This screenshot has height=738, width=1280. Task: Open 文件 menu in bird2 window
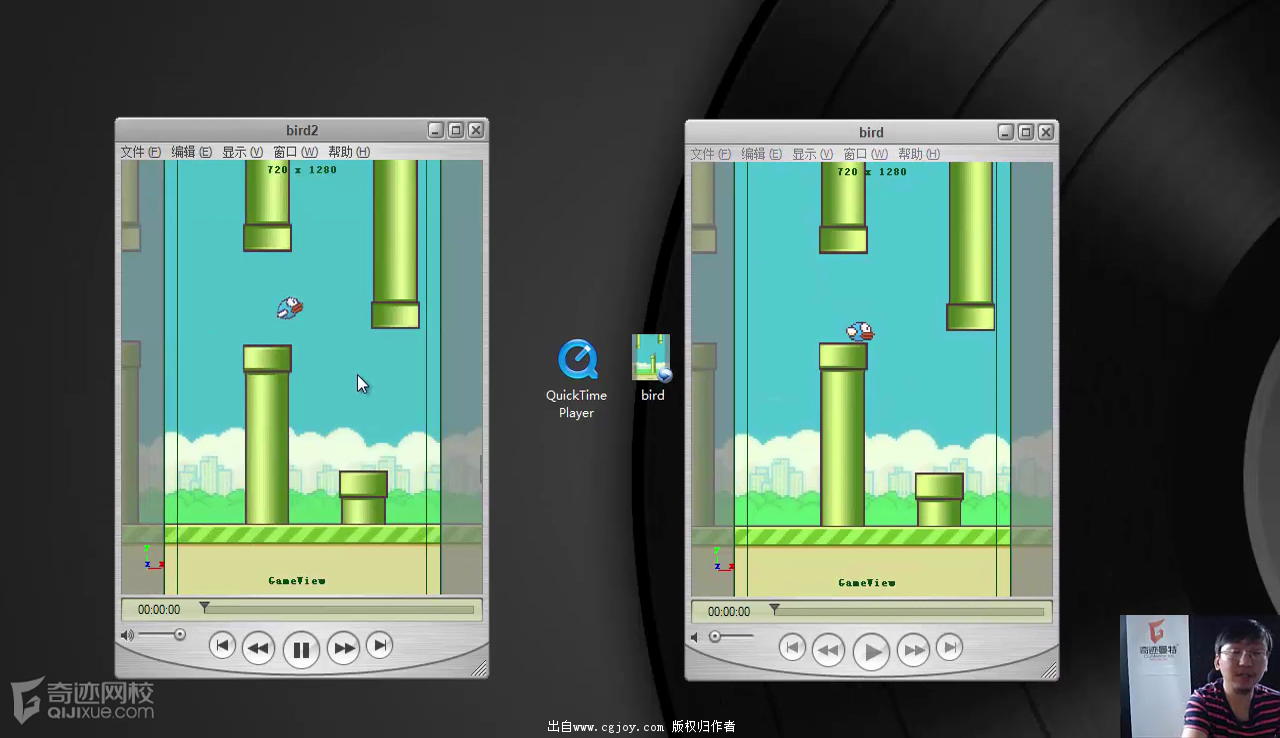(140, 152)
